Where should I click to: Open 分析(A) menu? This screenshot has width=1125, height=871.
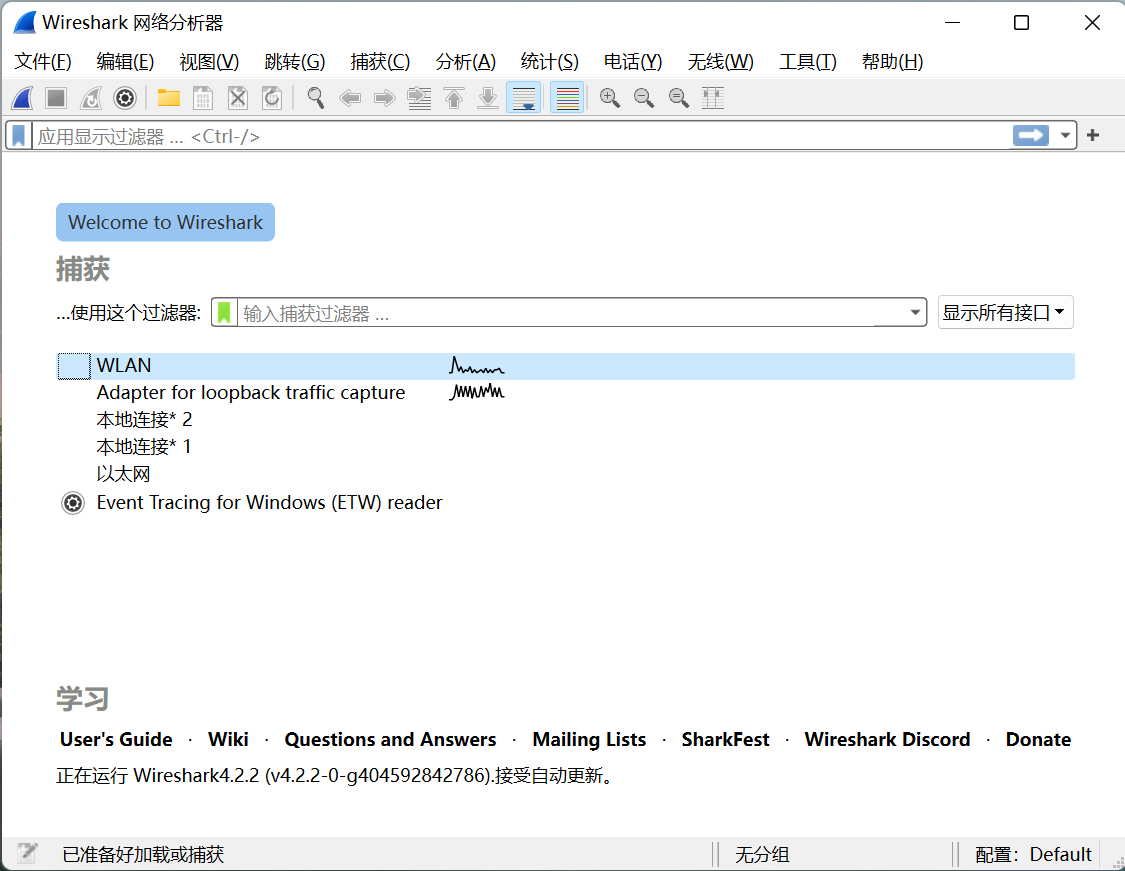pos(466,62)
